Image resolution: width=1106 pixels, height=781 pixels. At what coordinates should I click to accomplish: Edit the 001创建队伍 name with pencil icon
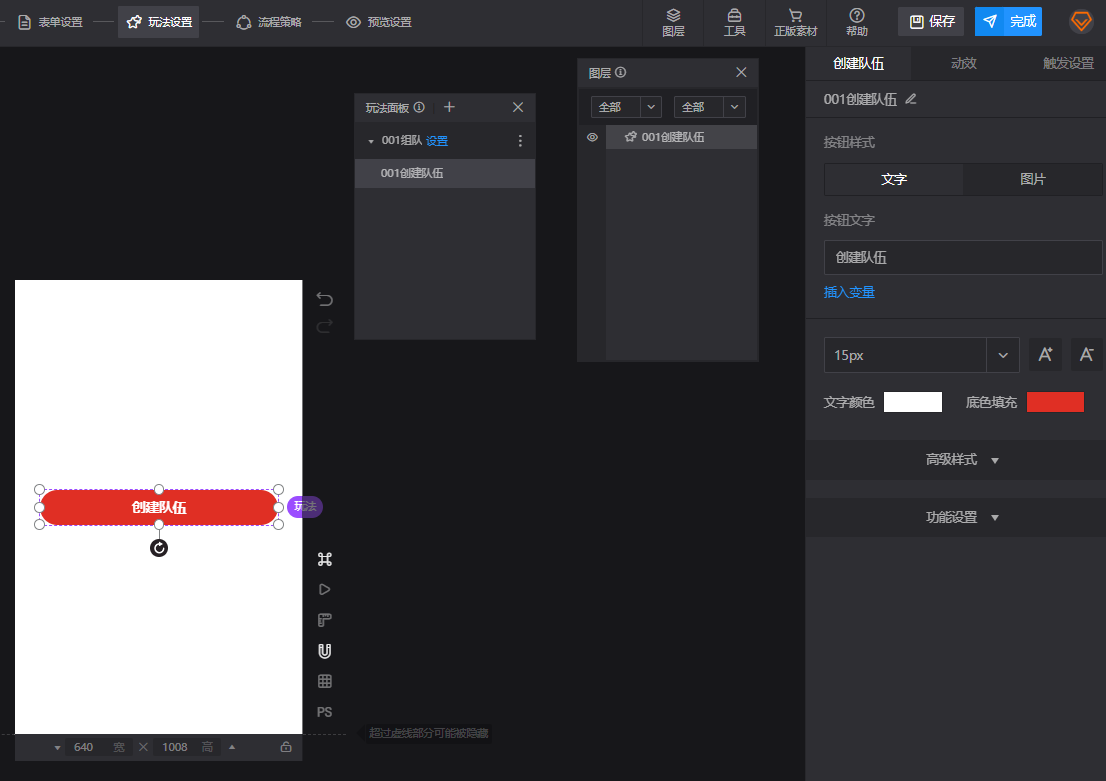(911, 99)
